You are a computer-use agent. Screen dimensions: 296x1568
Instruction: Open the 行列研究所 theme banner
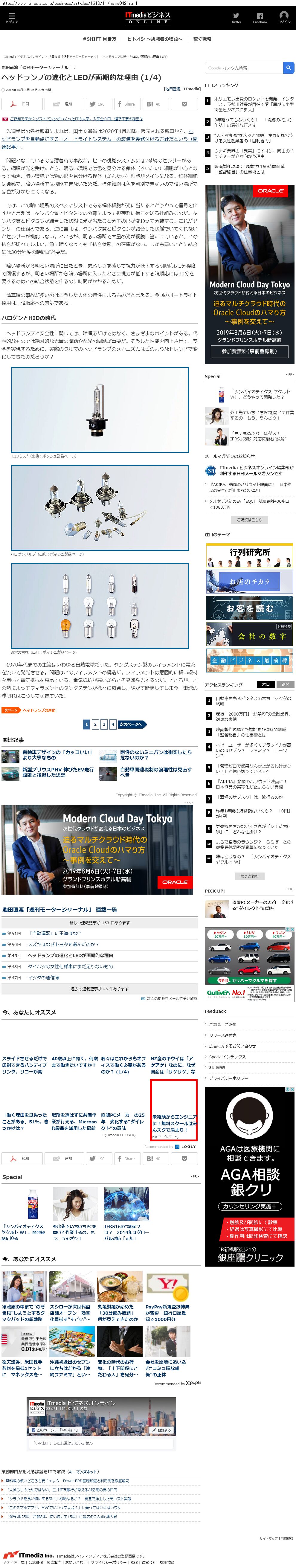point(250,555)
